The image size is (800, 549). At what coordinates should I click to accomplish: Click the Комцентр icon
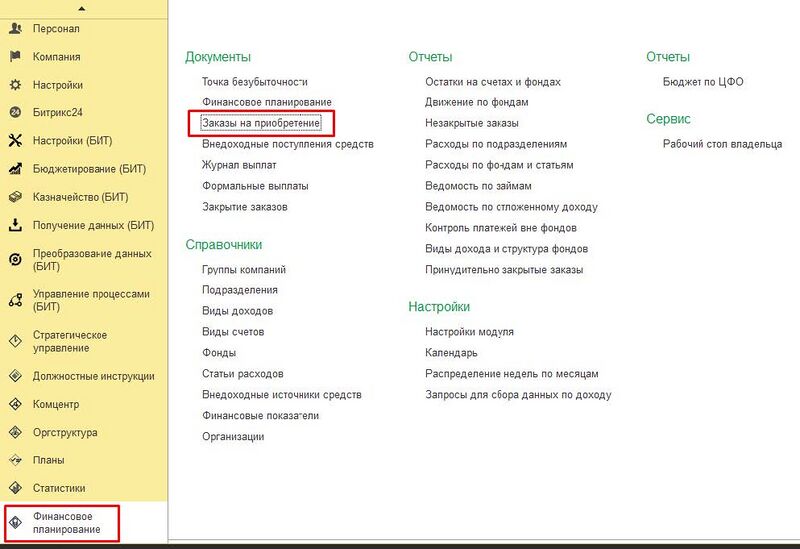pos(15,404)
